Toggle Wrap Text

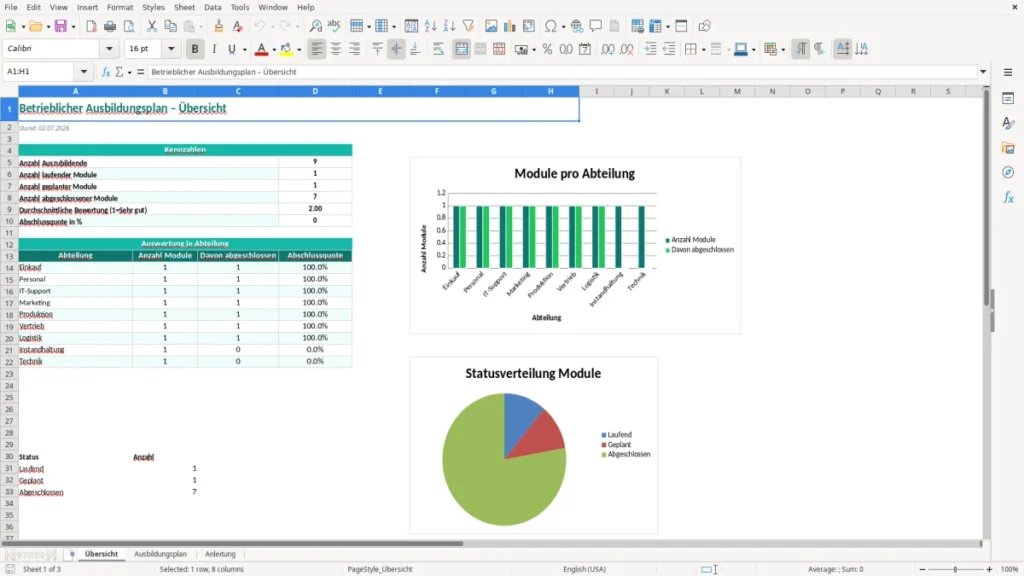coord(438,49)
